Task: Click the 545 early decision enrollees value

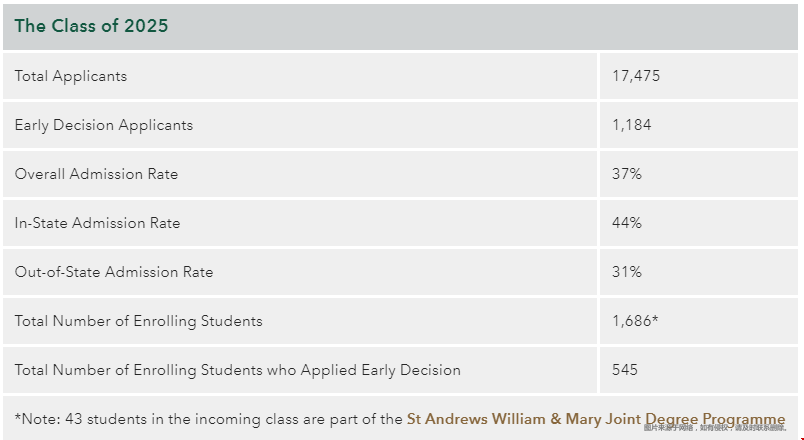Action: pos(625,370)
